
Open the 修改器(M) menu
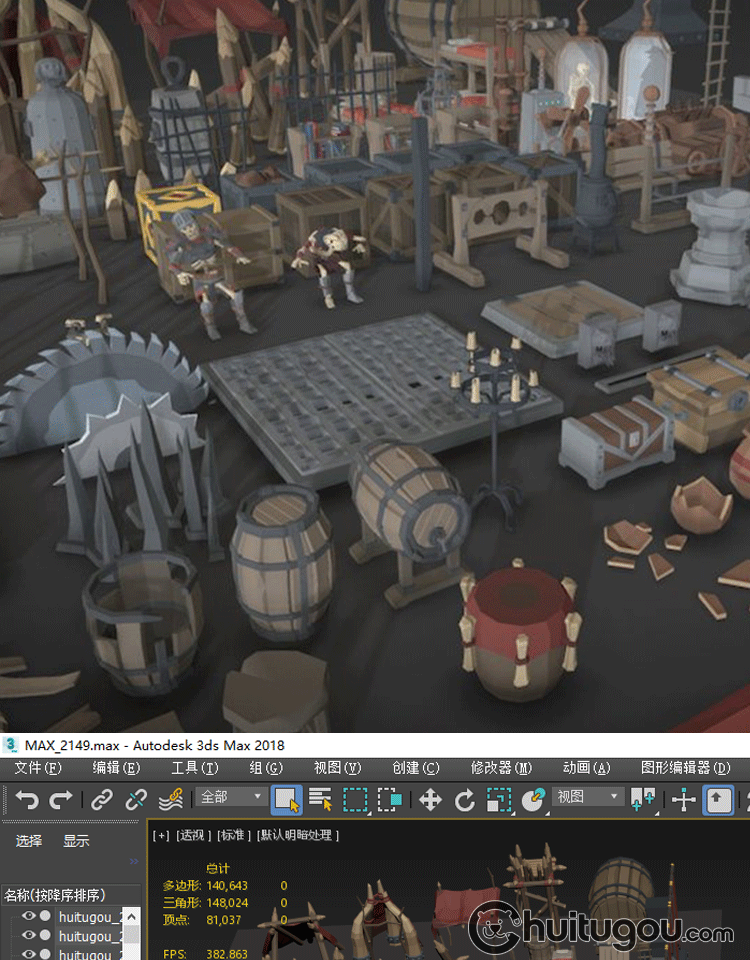tap(501, 768)
